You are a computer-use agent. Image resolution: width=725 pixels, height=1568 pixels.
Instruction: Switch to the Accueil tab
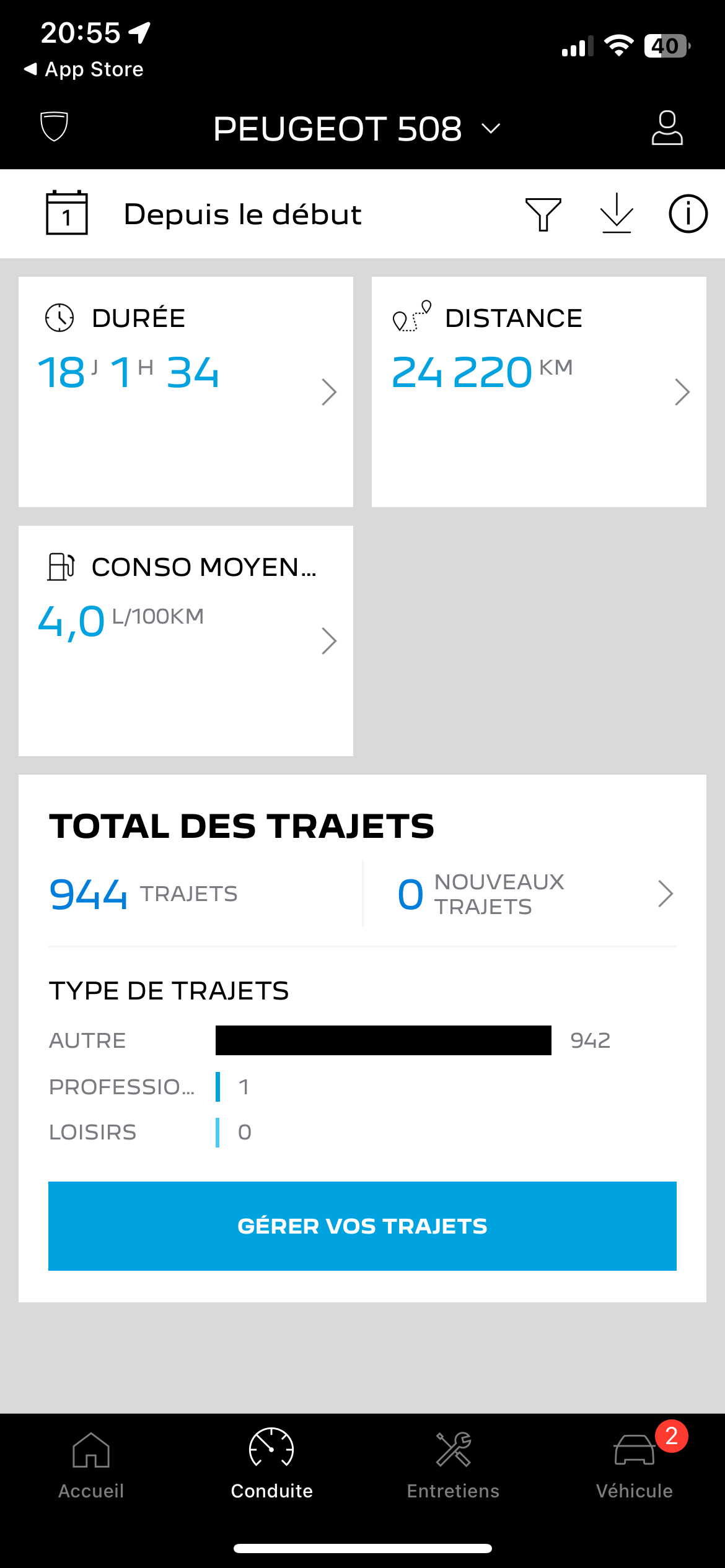click(91, 1465)
